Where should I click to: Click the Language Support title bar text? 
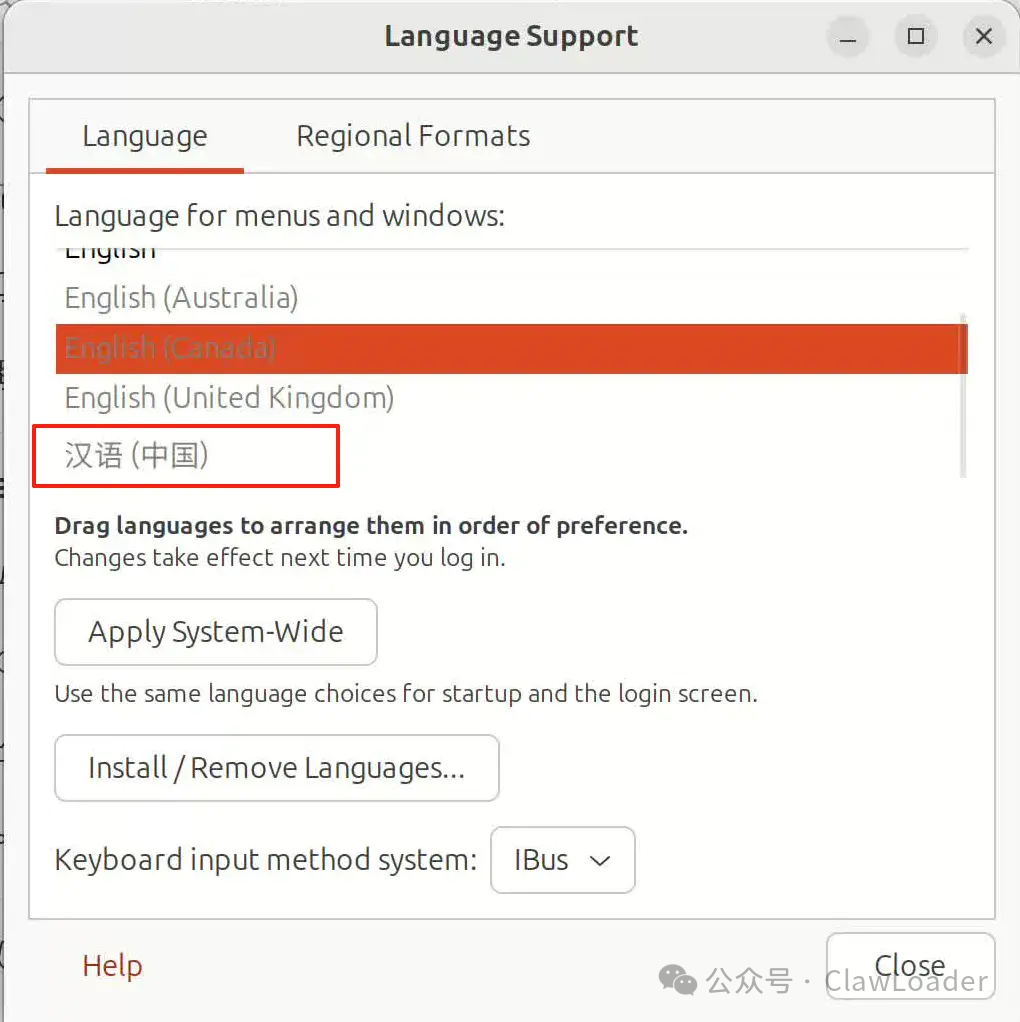coord(511,36)
